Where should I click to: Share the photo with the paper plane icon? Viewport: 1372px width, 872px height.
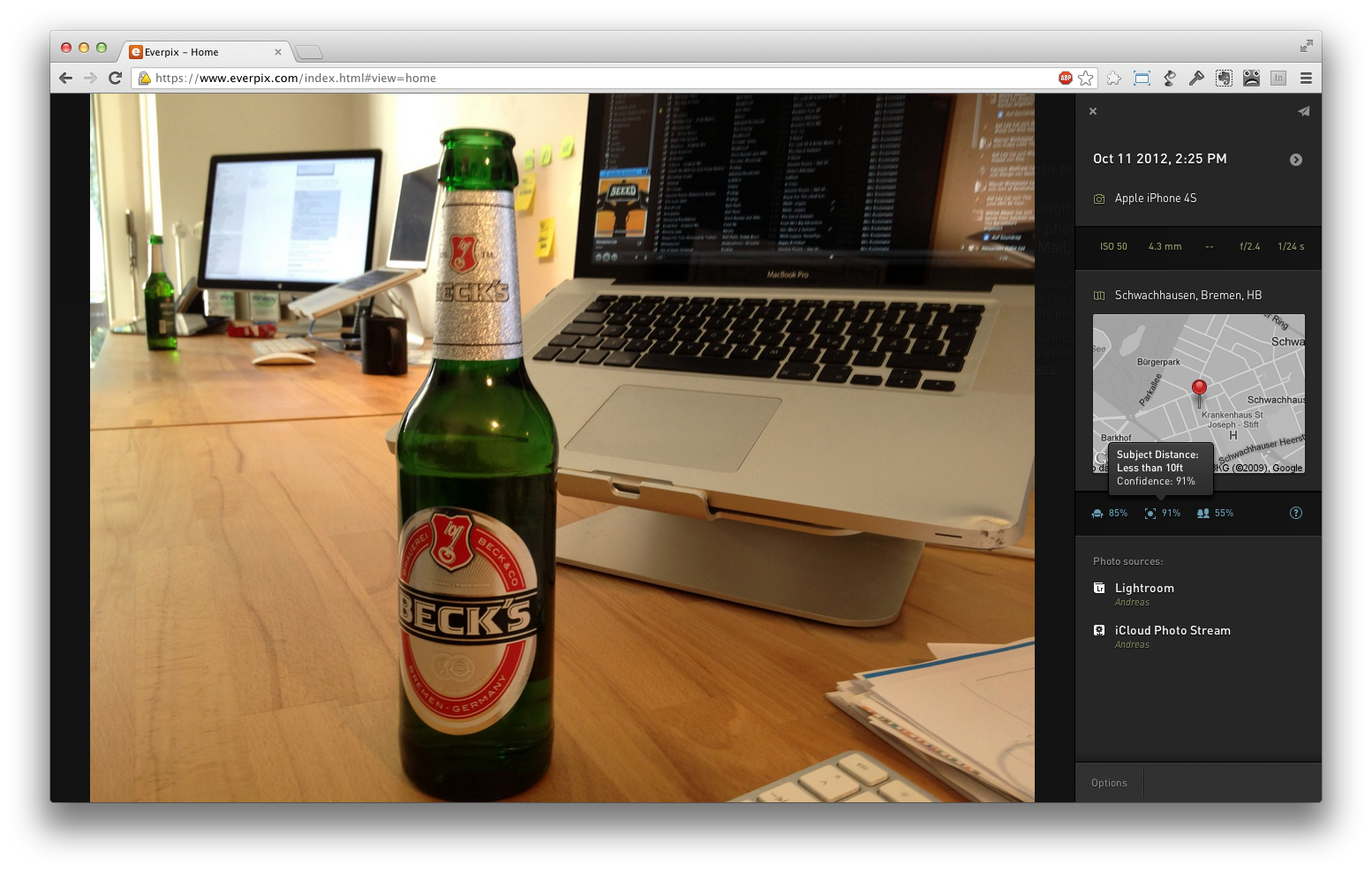coord(1303,111)
